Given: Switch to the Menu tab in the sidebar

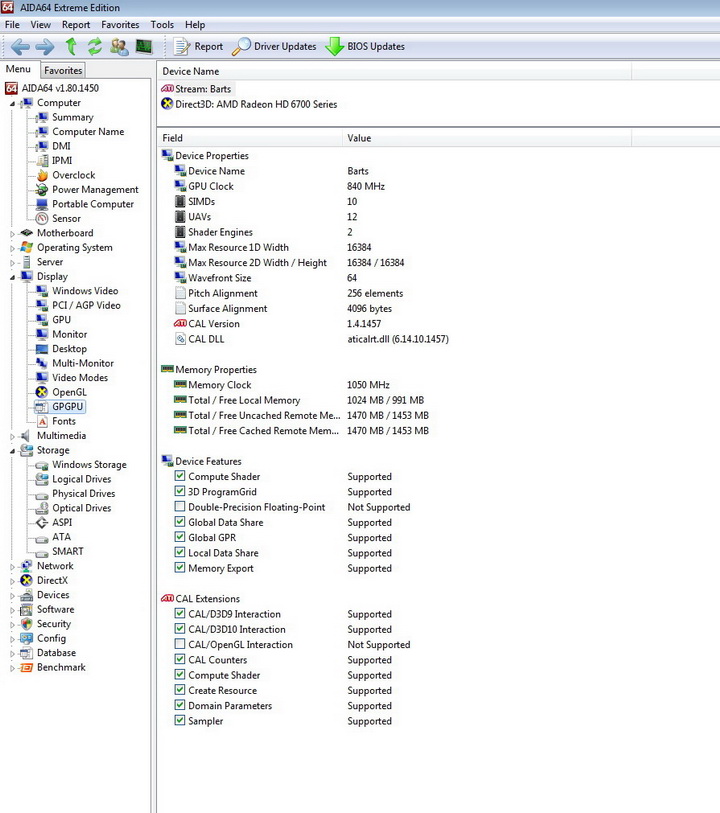Looking at the screenshot, I should click(x=19, y=69).
